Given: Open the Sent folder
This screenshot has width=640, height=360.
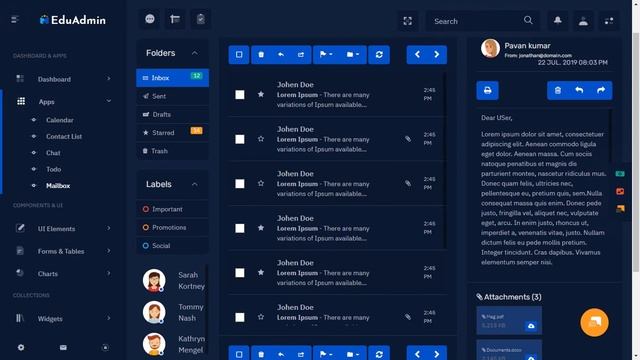Looking at the screenshot, I should [172, 96].
